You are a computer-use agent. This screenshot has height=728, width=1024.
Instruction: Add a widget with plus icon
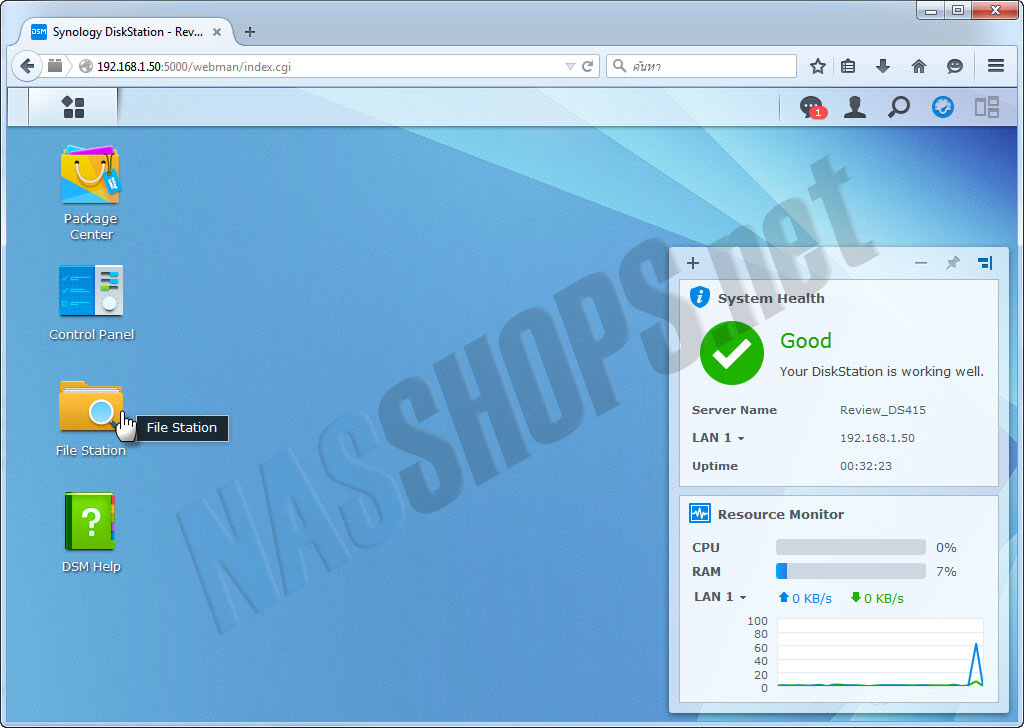(x=693, y=263)
